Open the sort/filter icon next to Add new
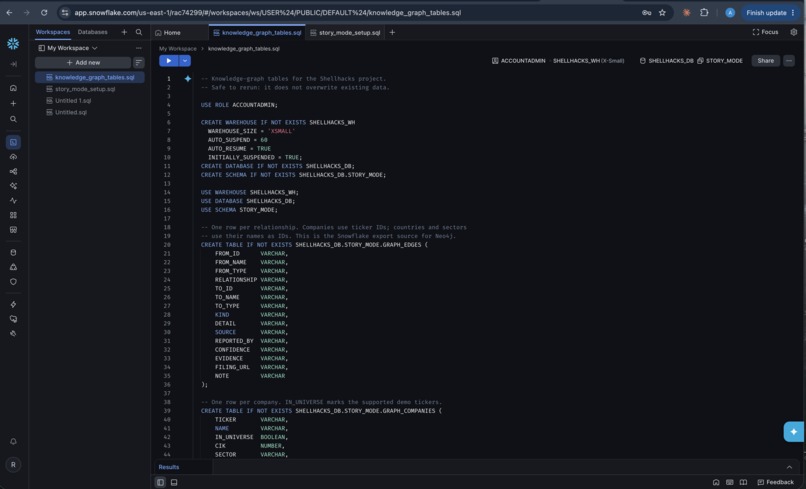This screenshot has height=489, width=806. tap(139, 63)
